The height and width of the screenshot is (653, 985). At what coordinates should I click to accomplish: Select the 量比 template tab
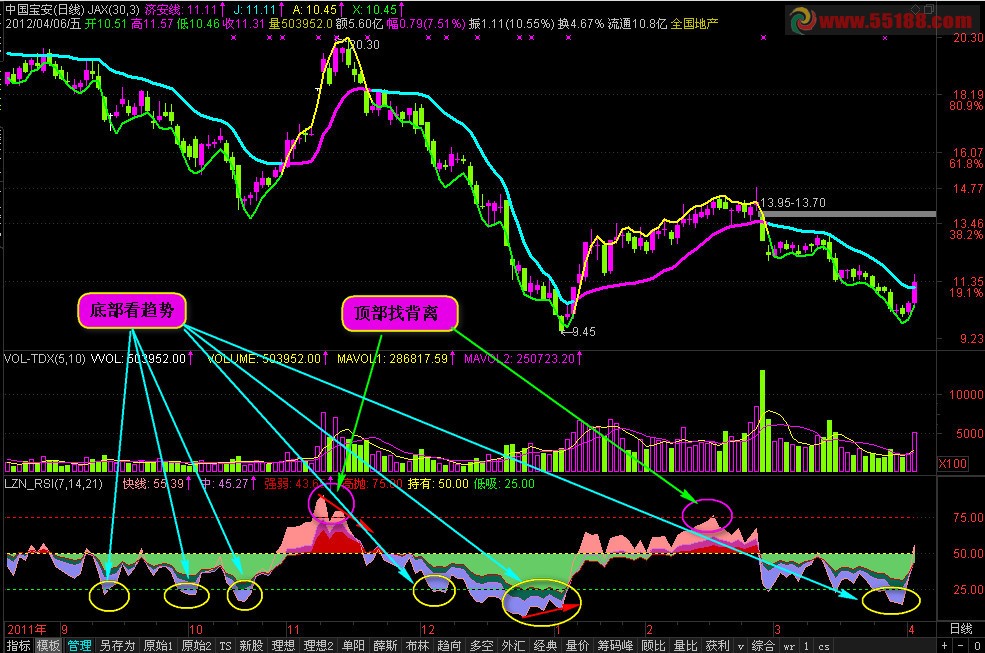(685, 645)
